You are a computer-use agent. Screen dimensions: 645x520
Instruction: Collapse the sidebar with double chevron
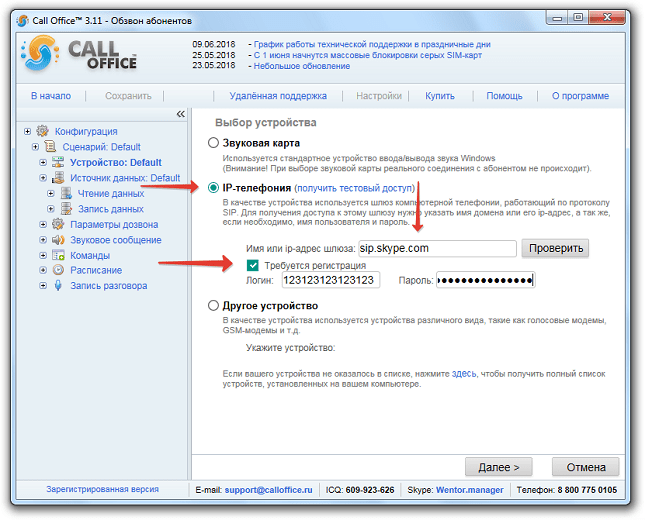[181, 114]
